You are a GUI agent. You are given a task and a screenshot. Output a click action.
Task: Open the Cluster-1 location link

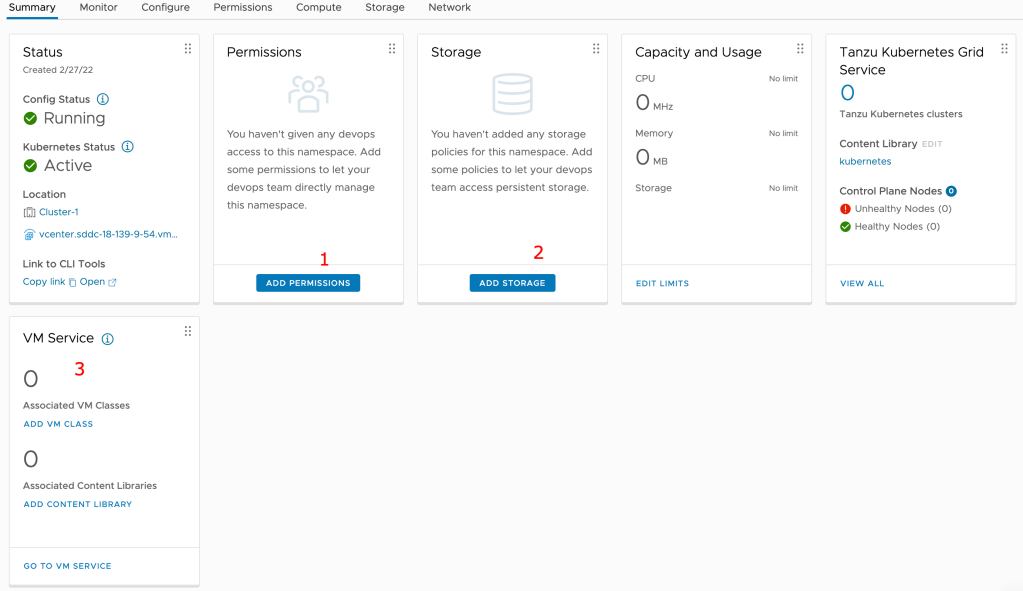58,212
